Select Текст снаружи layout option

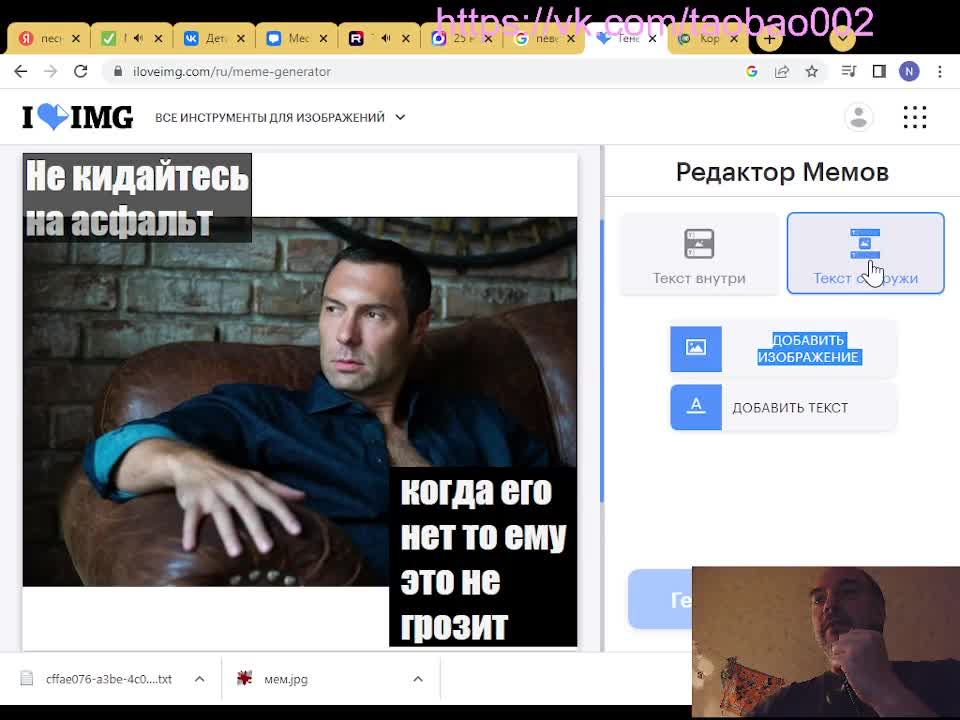[865, 253]
